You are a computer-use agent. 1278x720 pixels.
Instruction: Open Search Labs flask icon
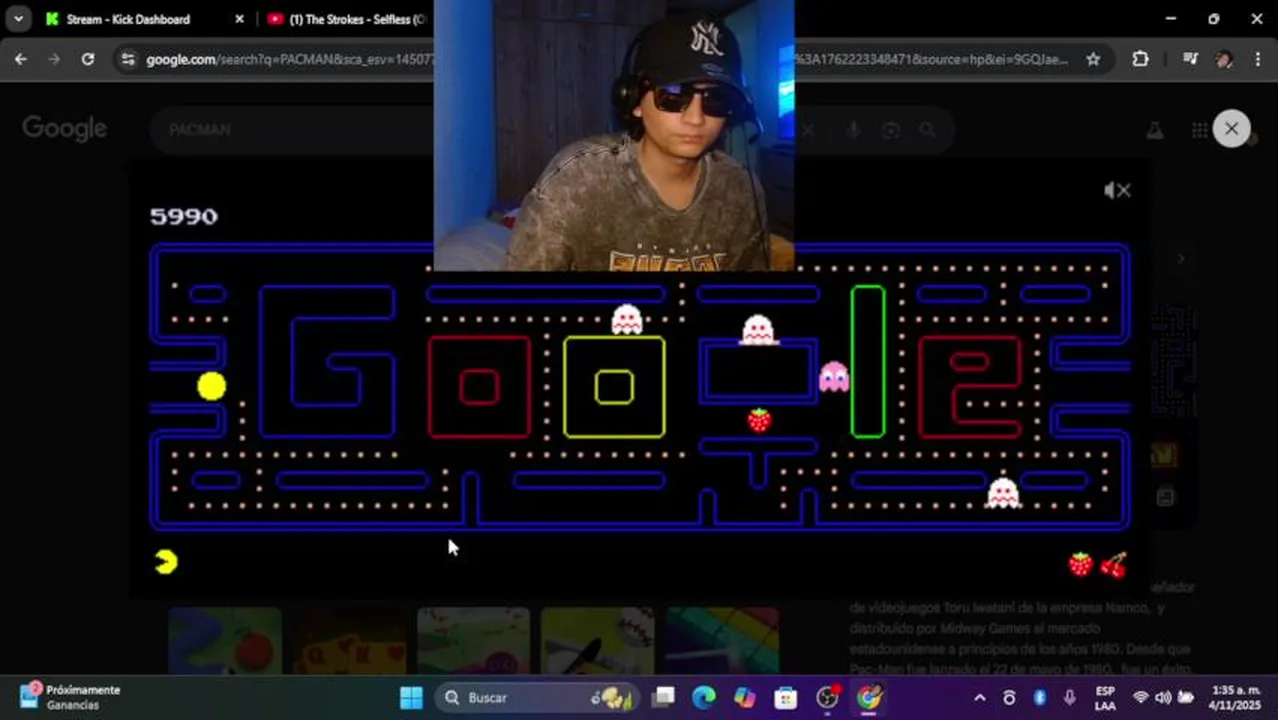pos(1155,130)
